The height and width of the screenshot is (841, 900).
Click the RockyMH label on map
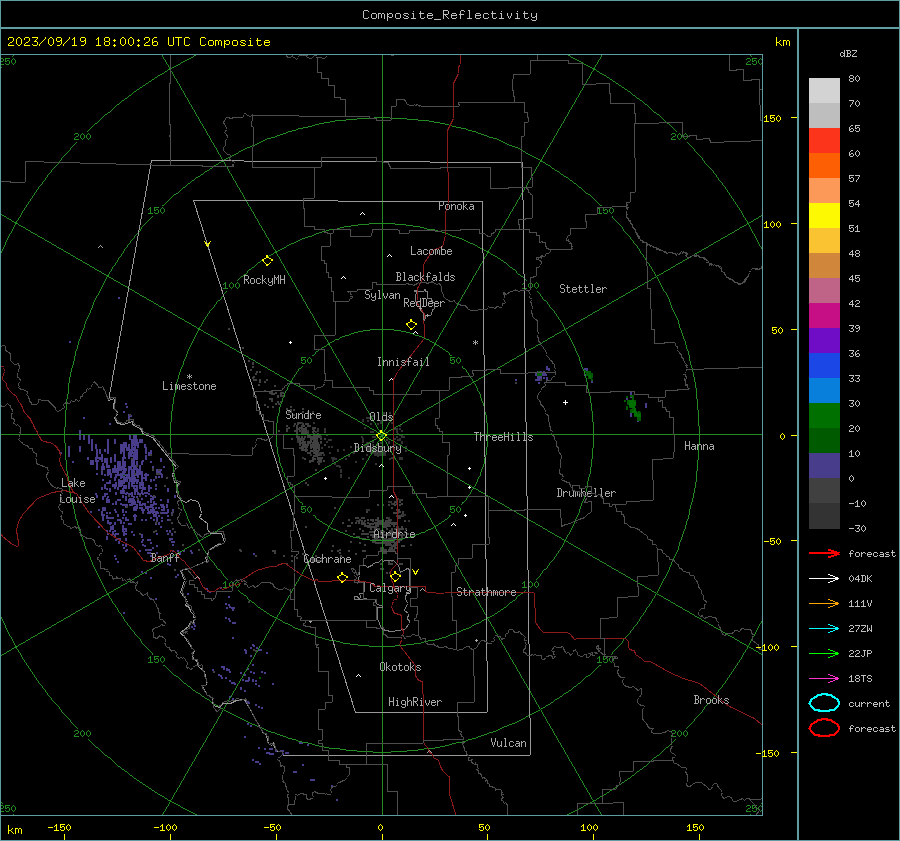[264, 280]
